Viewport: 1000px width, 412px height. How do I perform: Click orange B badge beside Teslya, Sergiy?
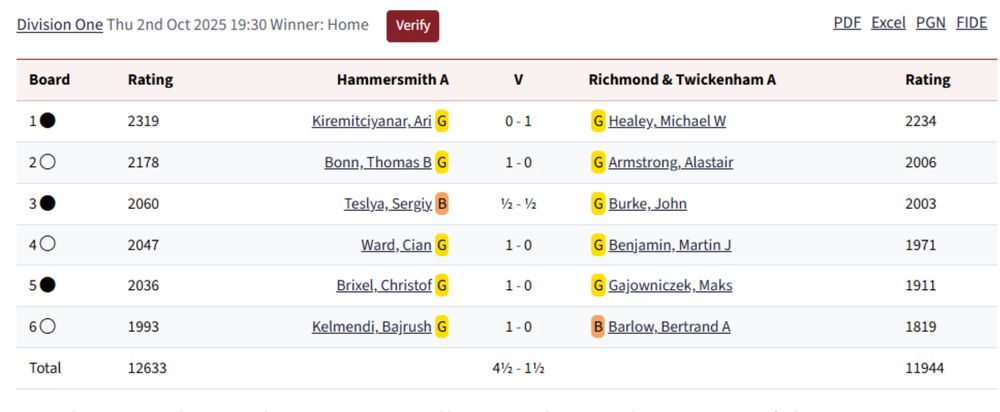point(442,204)
